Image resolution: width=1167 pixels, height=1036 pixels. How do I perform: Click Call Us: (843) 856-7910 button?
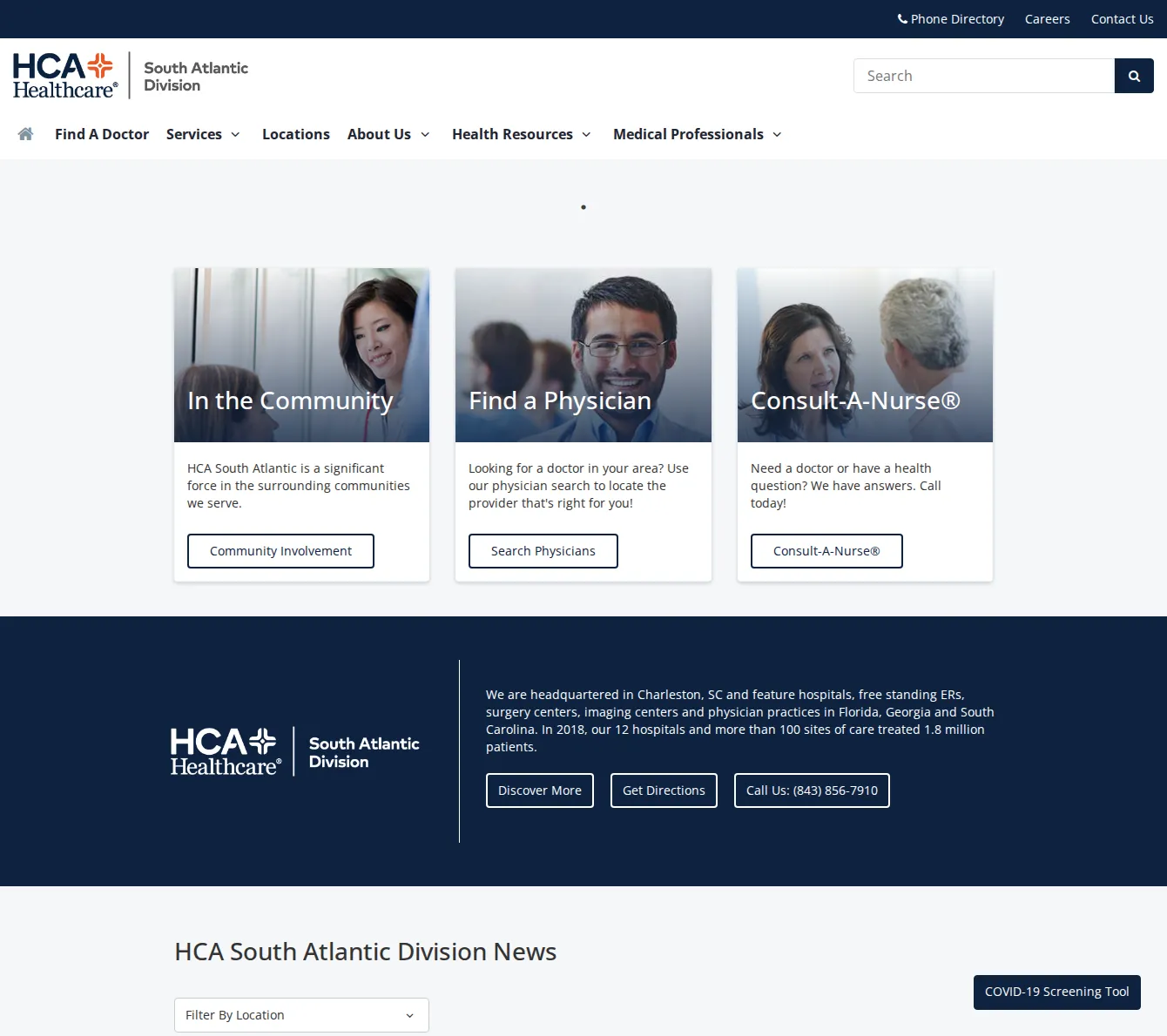coord(812,790)
